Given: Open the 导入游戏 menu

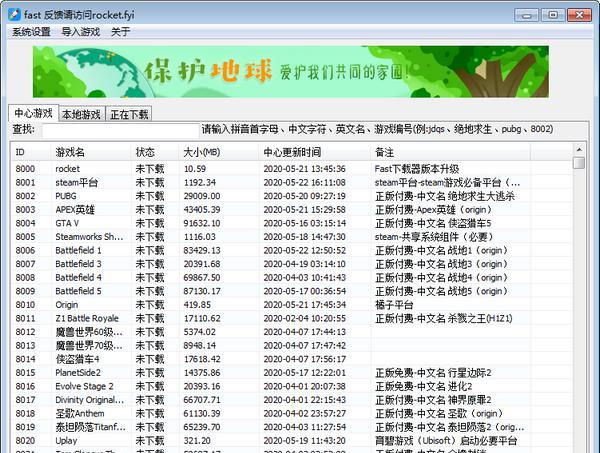Looking at the screenshot, I should pyautogui.click(x=80, y=32).
